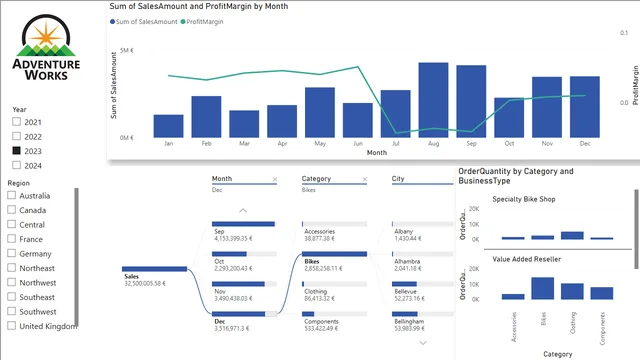Screen dimensions: 640x360
Task: Select the Accessories category node
Action: point(334,224)
